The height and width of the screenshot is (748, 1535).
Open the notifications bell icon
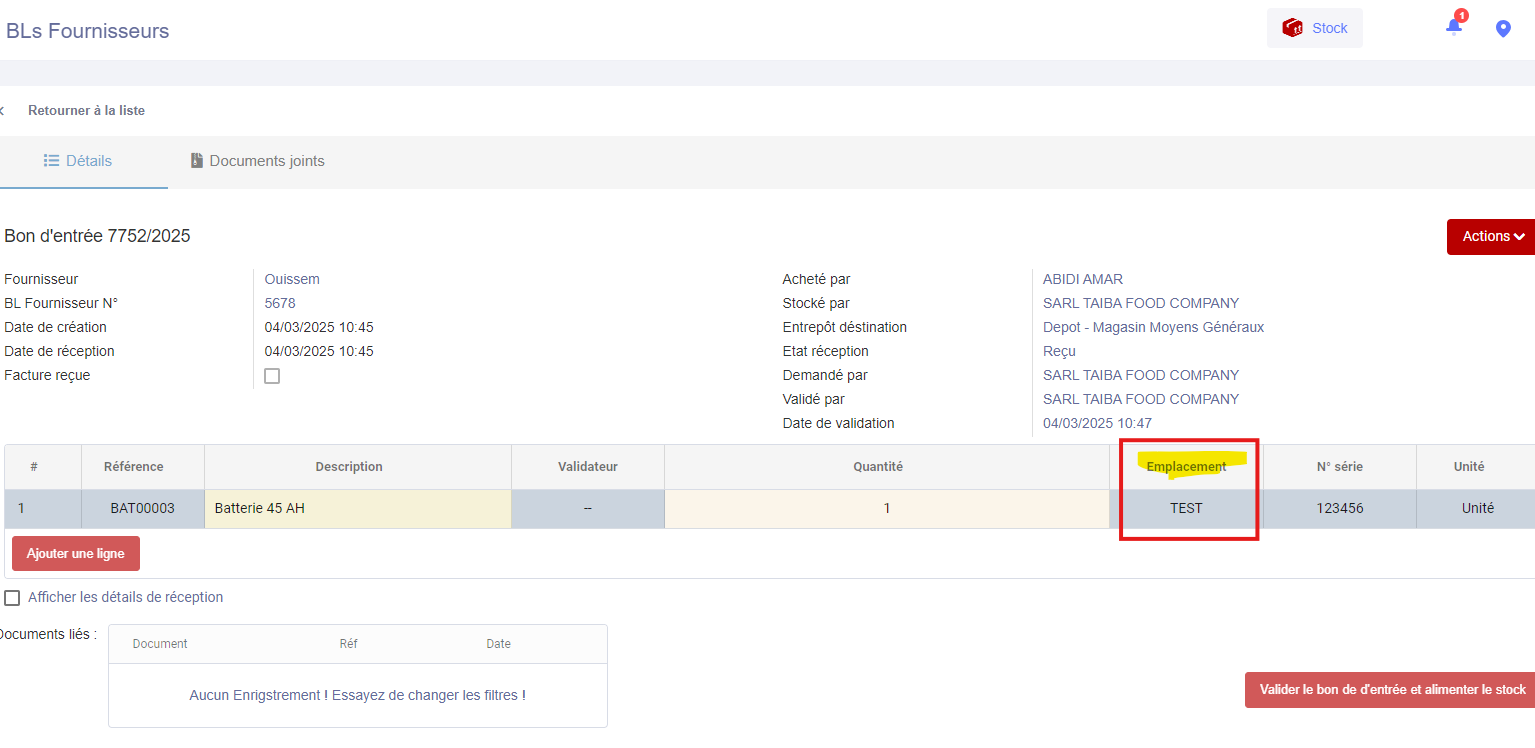coord(1454,27)
